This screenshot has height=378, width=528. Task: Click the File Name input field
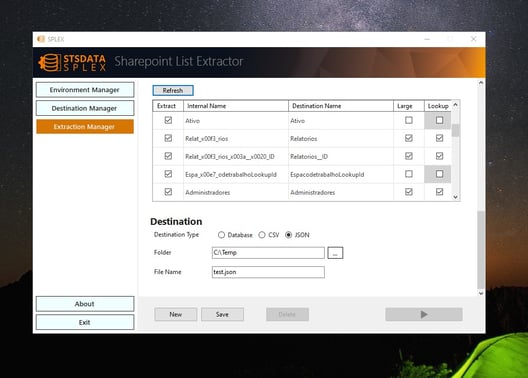pyautogui.click(x=268, y=272)
